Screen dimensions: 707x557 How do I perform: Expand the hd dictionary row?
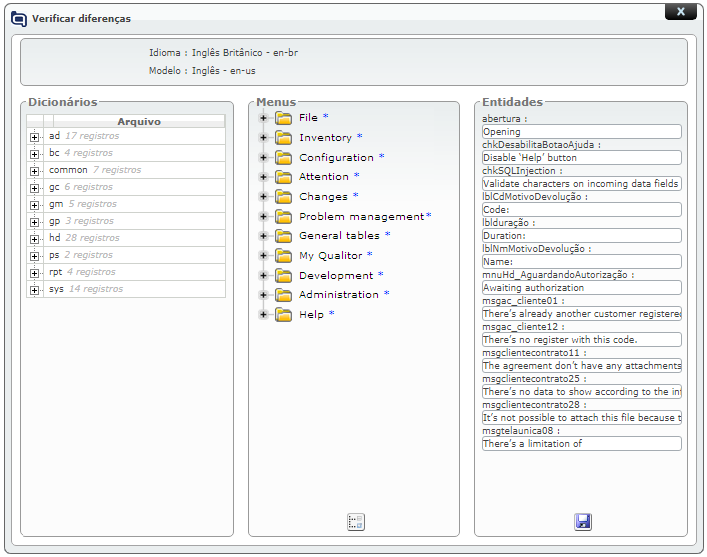point(34,239)
